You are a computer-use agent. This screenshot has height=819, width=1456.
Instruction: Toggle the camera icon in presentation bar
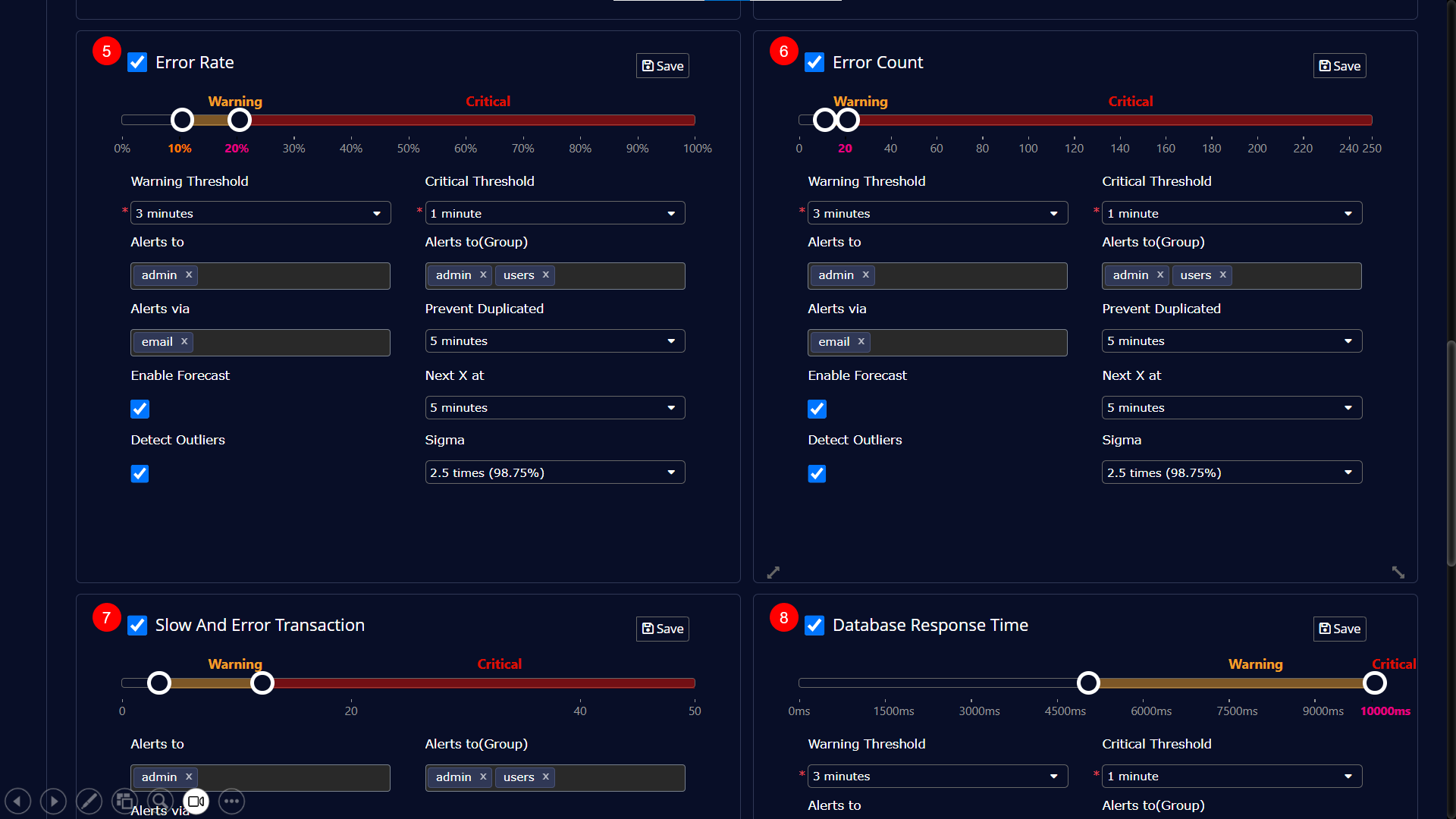point(196,801)
